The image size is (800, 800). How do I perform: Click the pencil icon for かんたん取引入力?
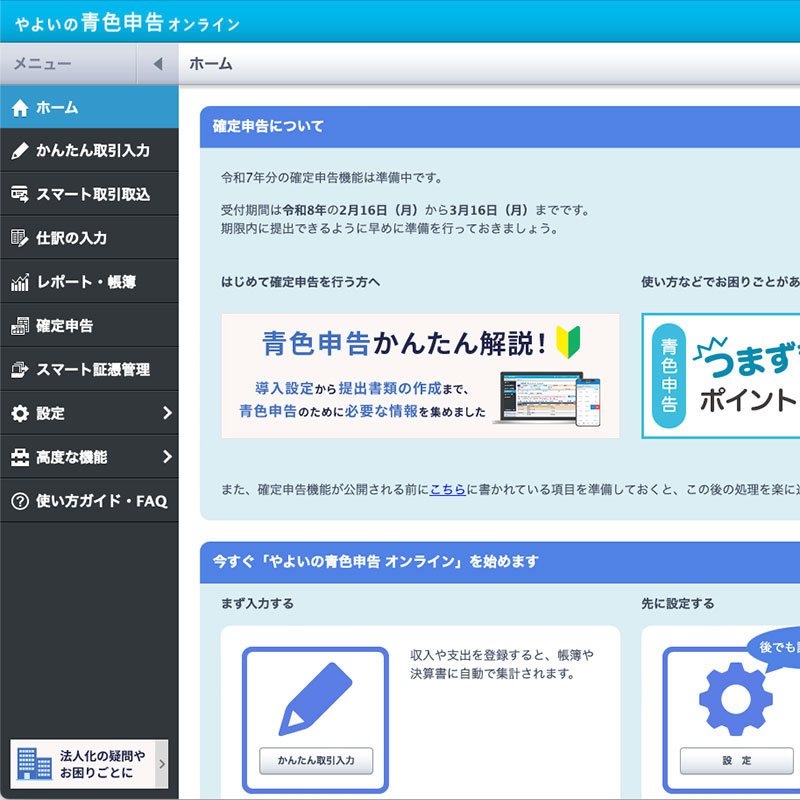click(x=20, y=151)
